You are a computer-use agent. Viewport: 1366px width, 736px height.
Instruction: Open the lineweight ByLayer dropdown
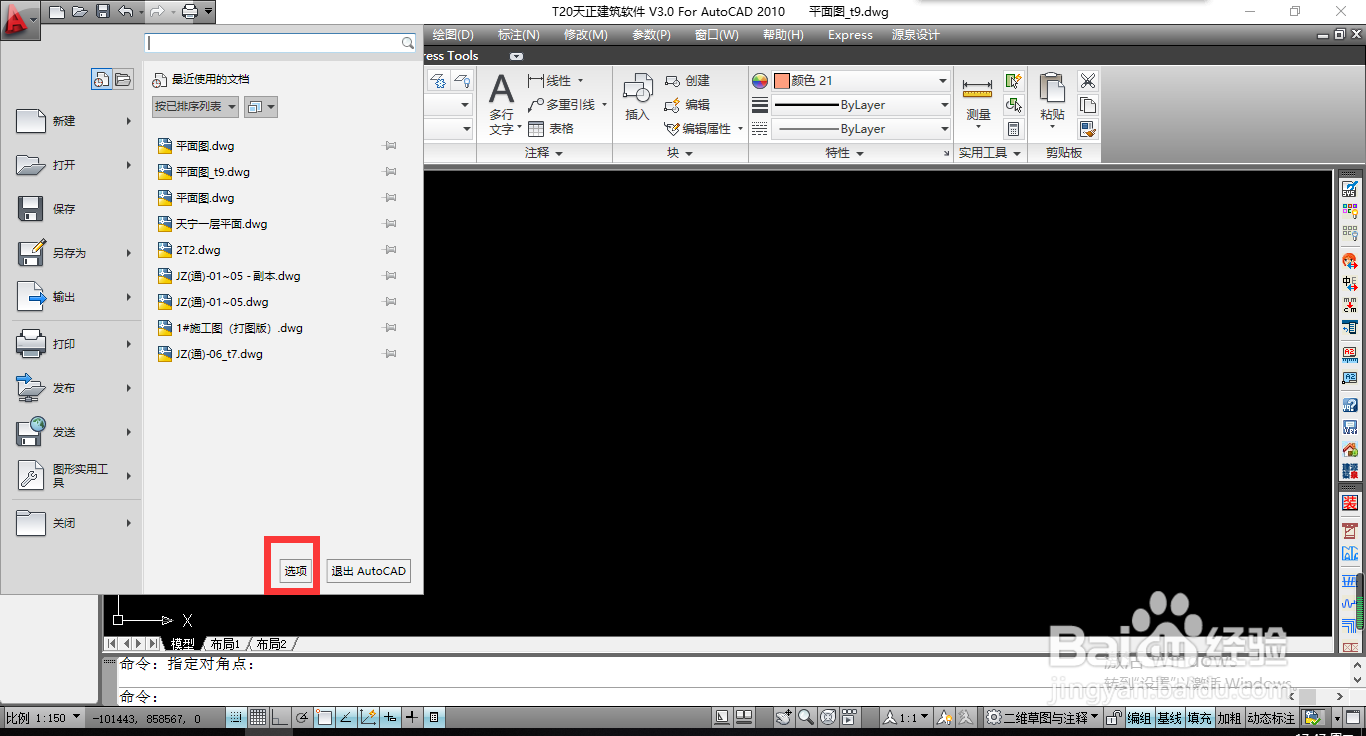861,105
